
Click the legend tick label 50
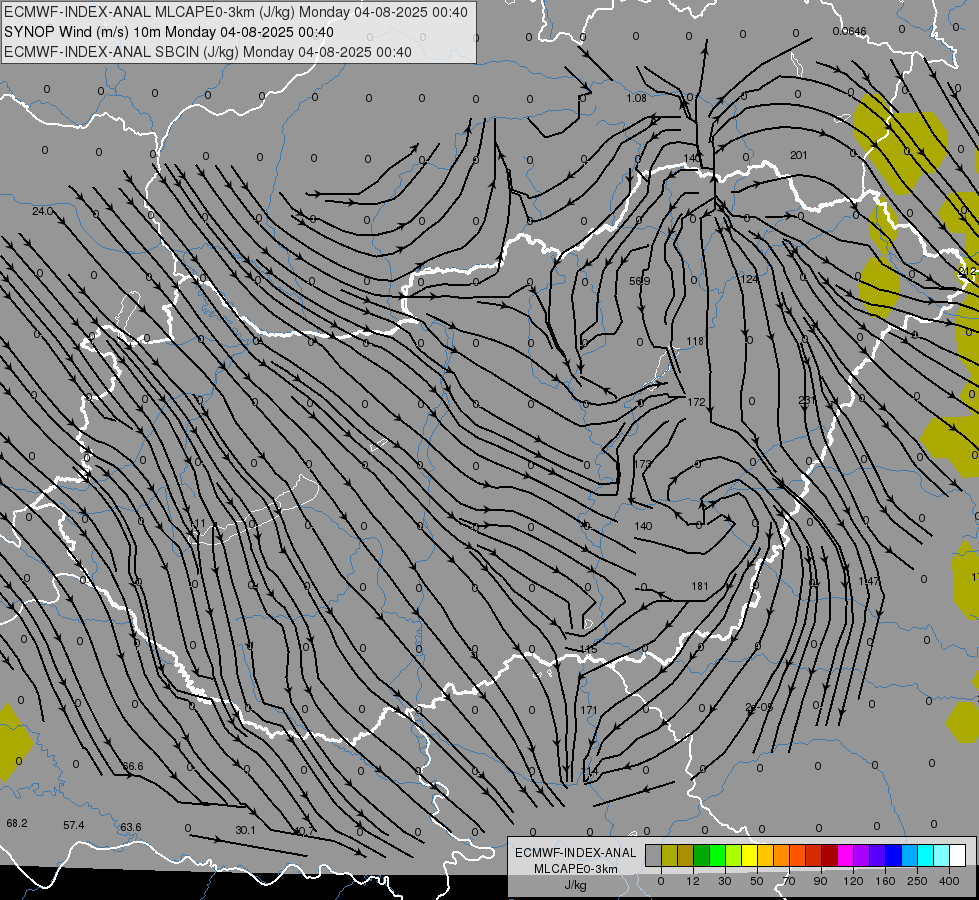click(756, 881)
